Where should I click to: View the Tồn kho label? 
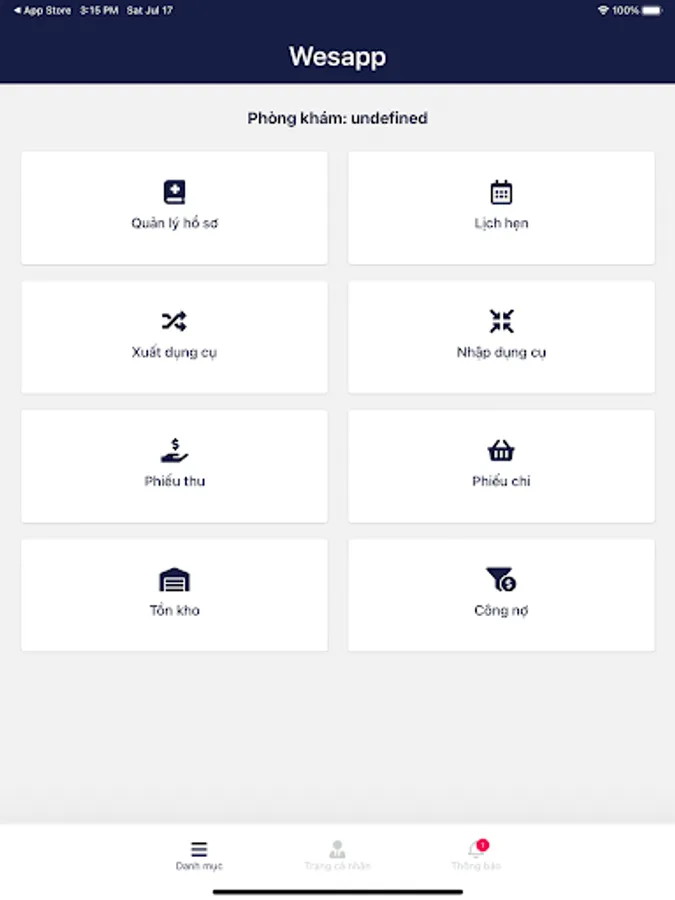point(174,610)
